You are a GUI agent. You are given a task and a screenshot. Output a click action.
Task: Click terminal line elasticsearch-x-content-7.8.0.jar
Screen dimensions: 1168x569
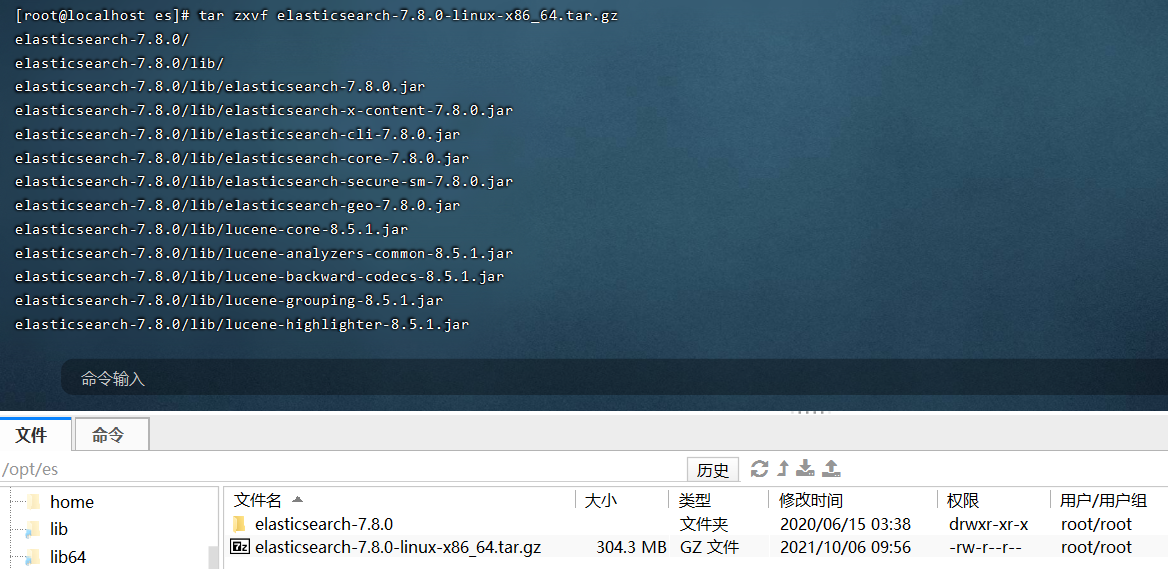(x=264, y=110)
